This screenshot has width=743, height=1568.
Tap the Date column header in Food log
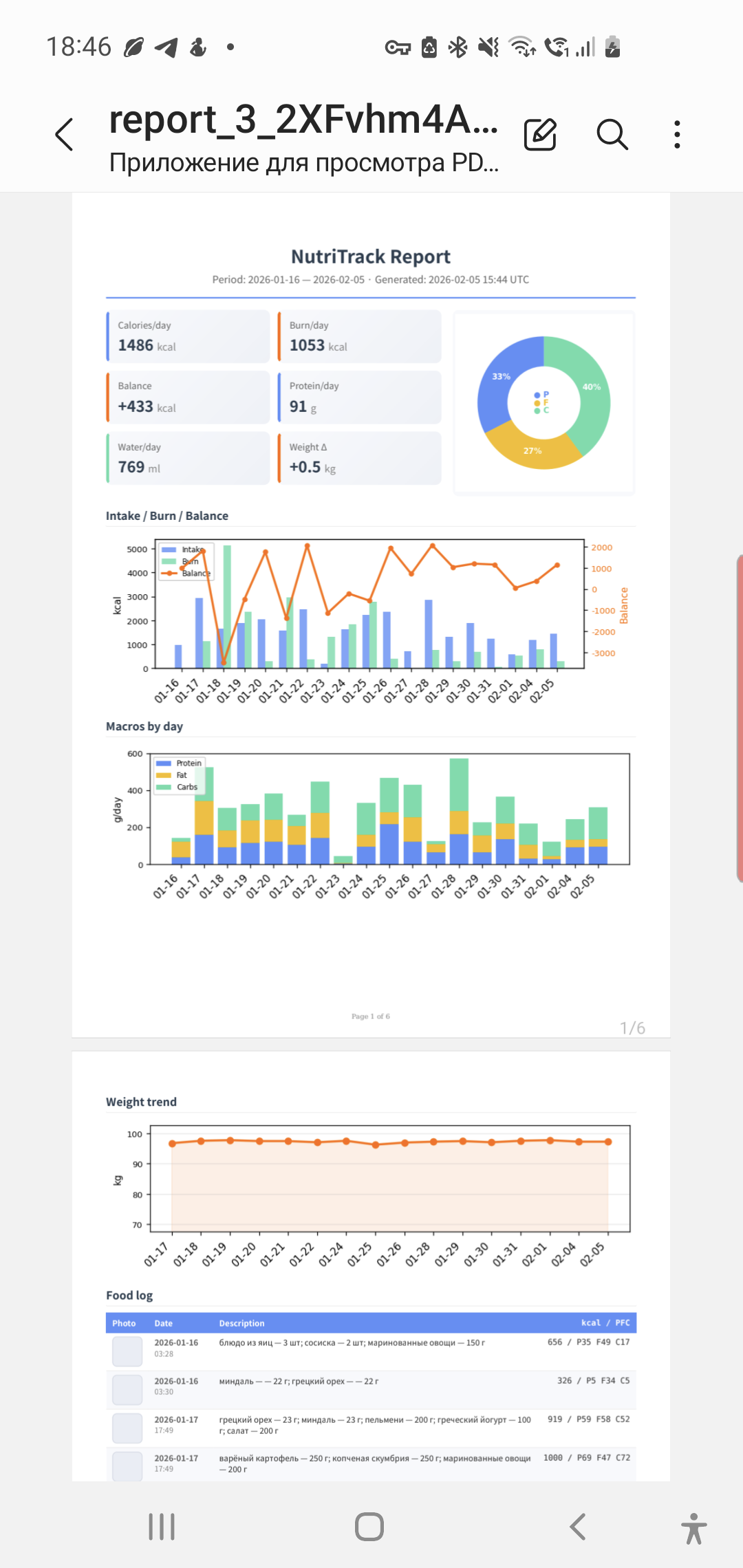pyautogui.click(x=163, y=1323)
